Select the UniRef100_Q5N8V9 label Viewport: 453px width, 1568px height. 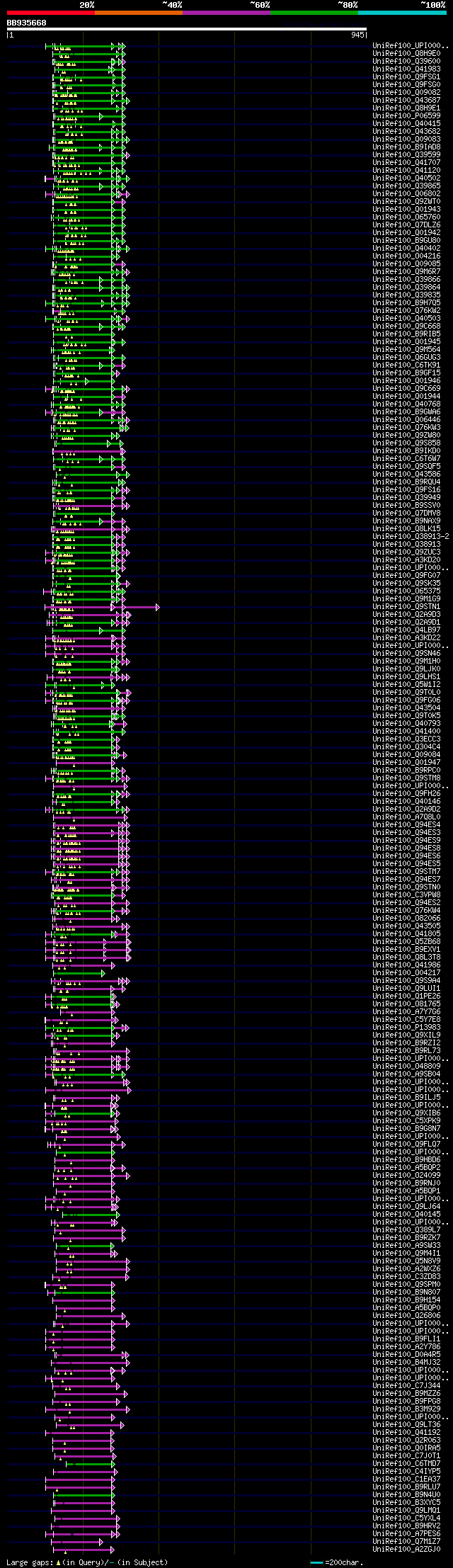[406, 1261]
